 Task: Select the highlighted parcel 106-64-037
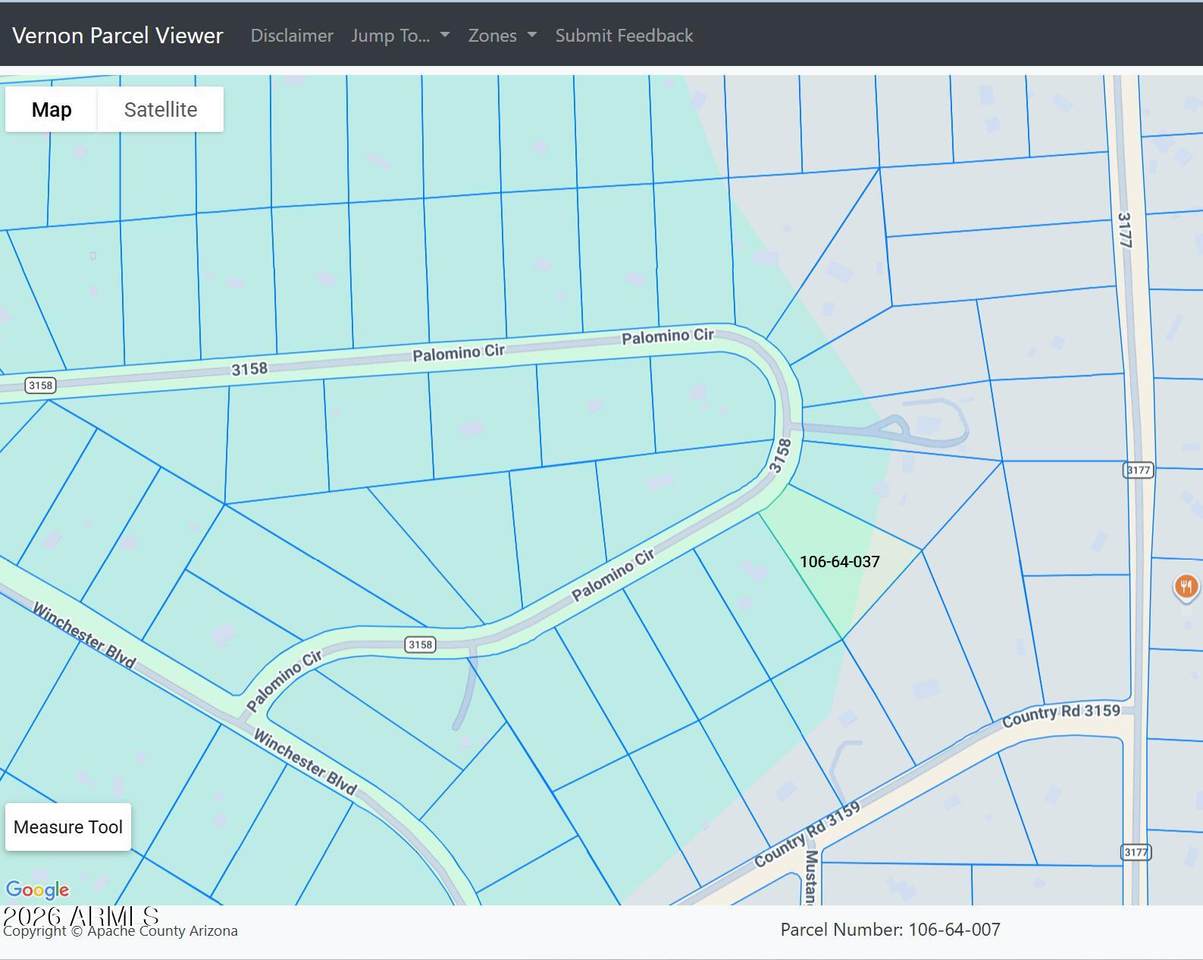[x=839, y=561]
